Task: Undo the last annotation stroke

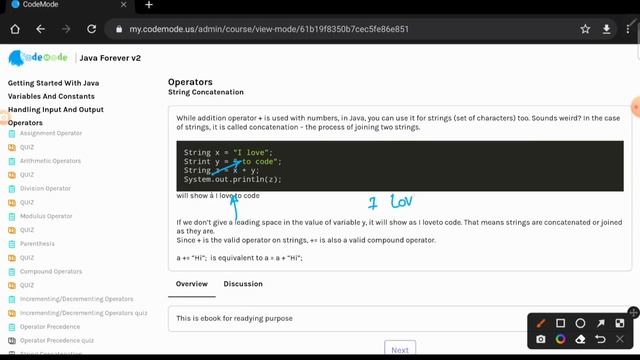Action: [600, 339]
